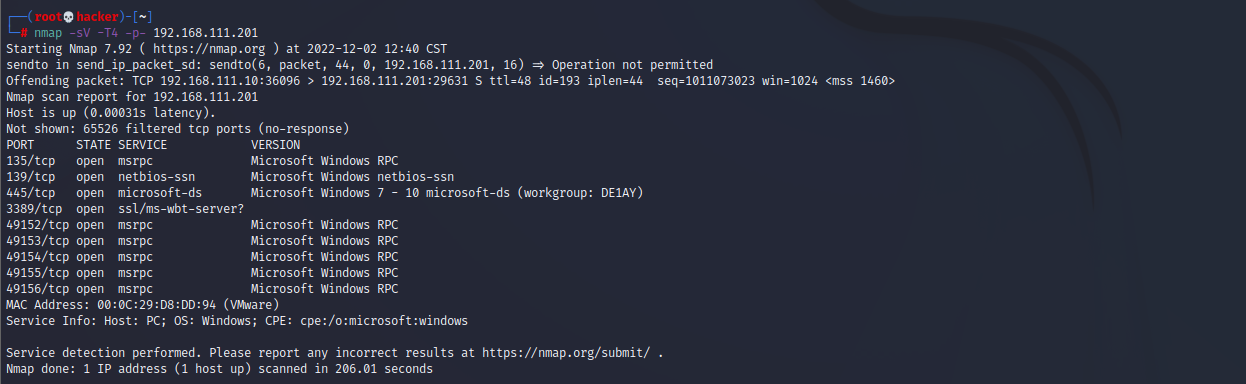Click the 3389/tcp port entry
The height and width of the screenshot is (384, 1246).
[34, 208]
